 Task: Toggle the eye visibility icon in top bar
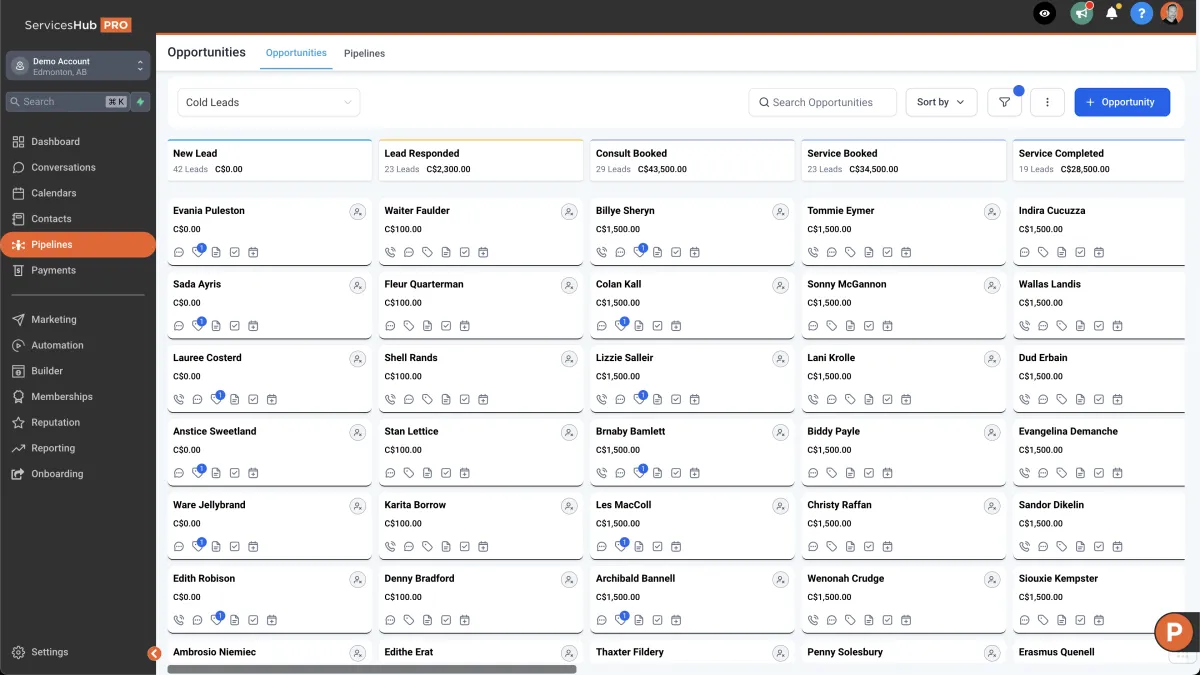point(1044,14)
